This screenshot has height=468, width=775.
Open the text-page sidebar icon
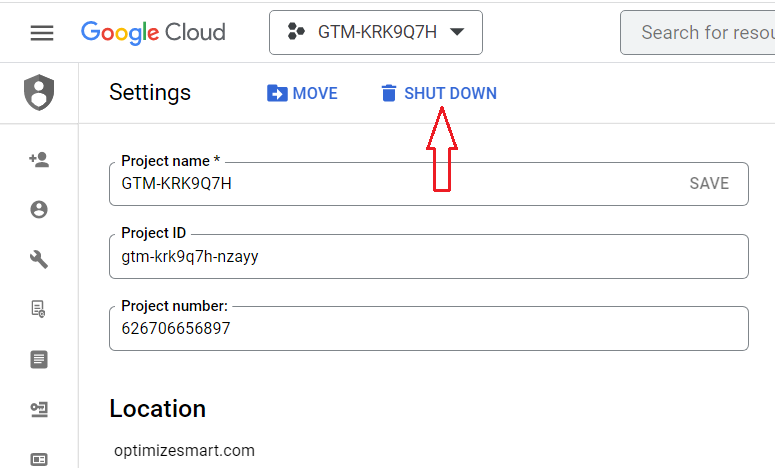click(x=39, y=359)
